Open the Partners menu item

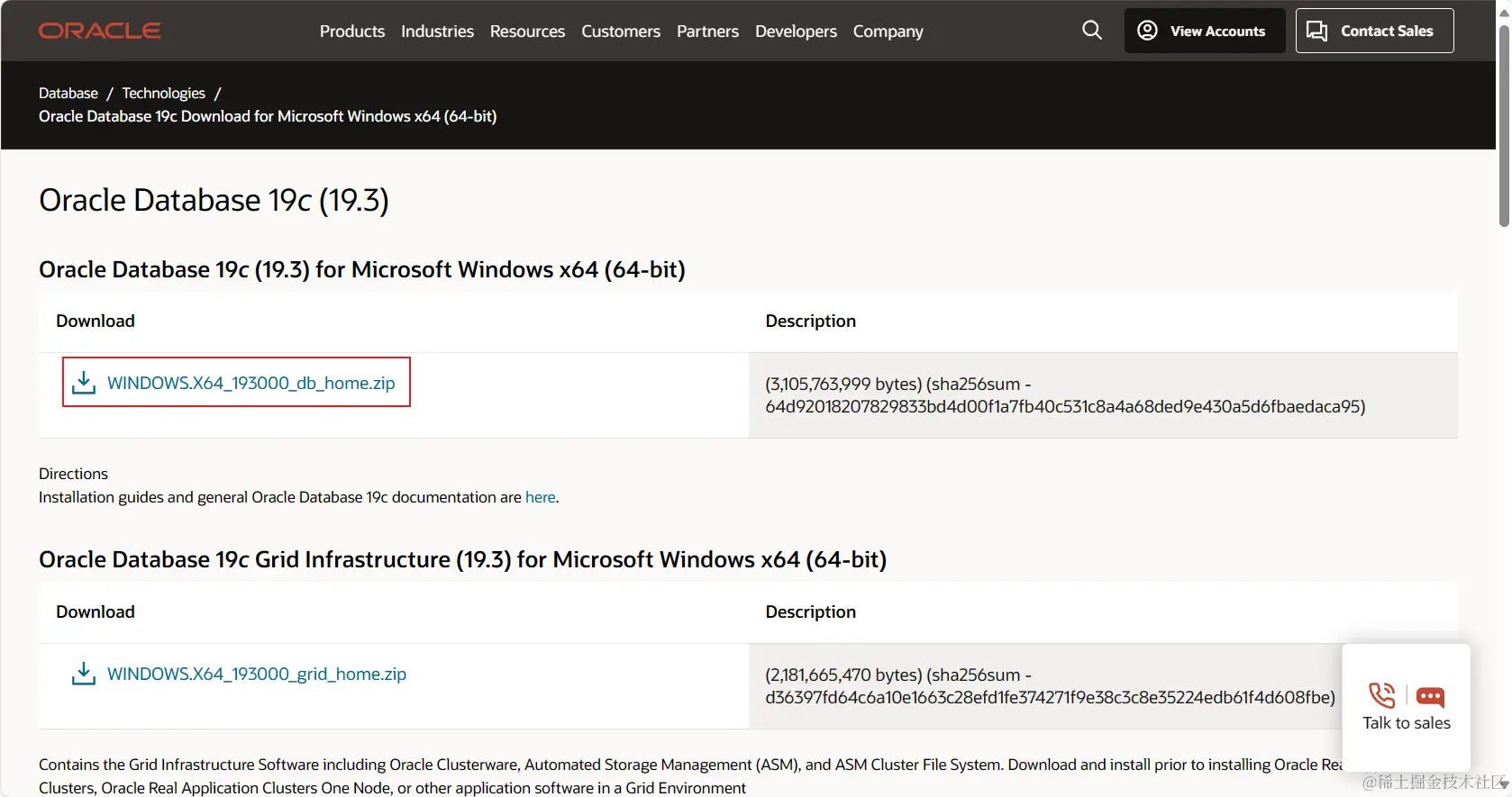point(707,32)
